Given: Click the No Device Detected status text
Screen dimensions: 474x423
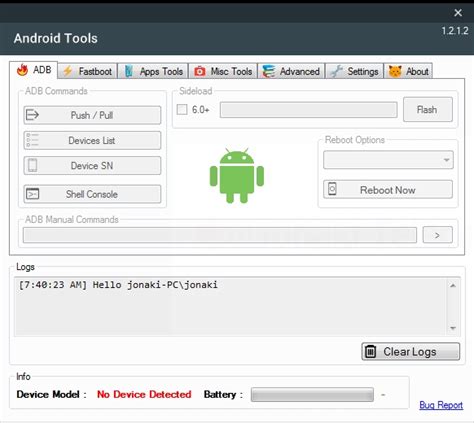Looking at the screenshot, I should [144, 394].
